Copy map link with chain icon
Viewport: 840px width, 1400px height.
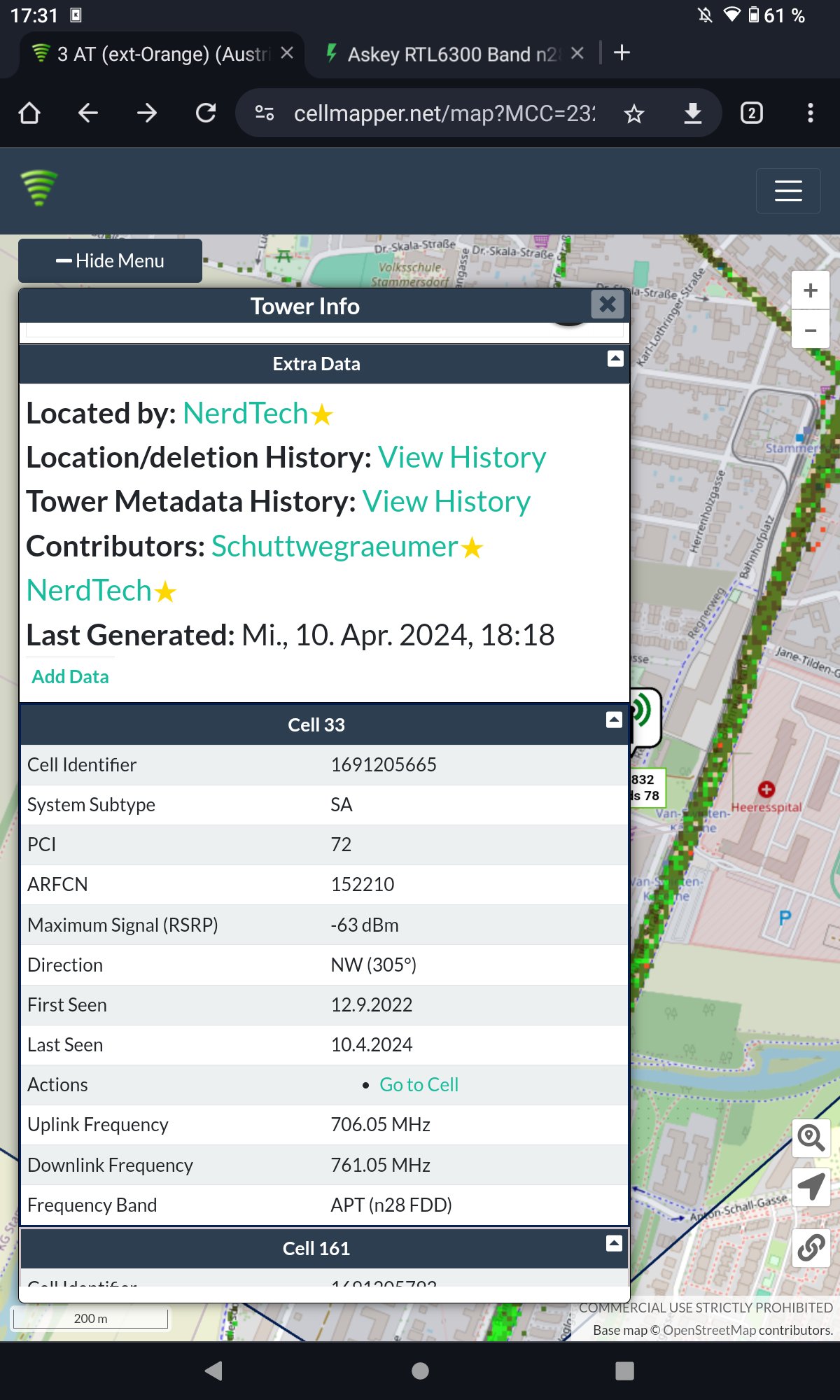tap(811, 1247)
